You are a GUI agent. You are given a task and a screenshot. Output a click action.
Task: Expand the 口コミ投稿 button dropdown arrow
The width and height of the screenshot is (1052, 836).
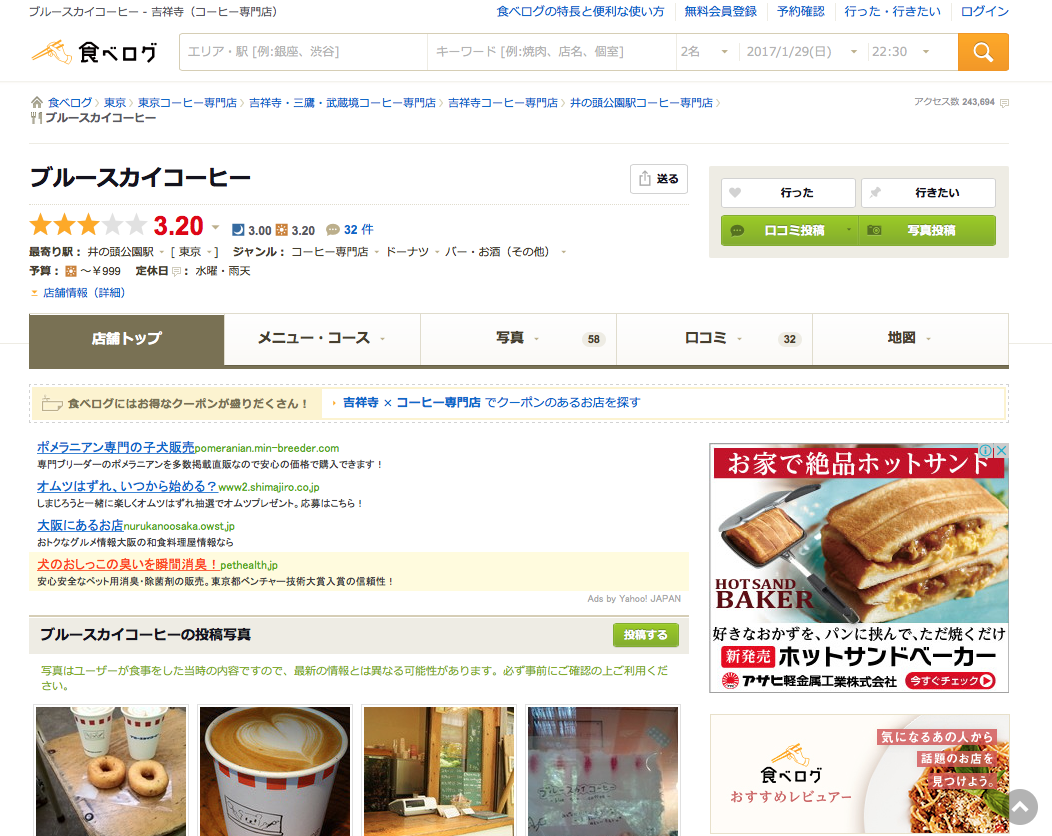(849, 230)
